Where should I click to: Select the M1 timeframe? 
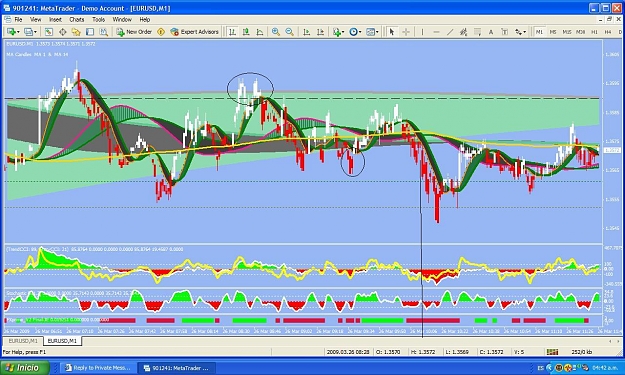[539, 32]
